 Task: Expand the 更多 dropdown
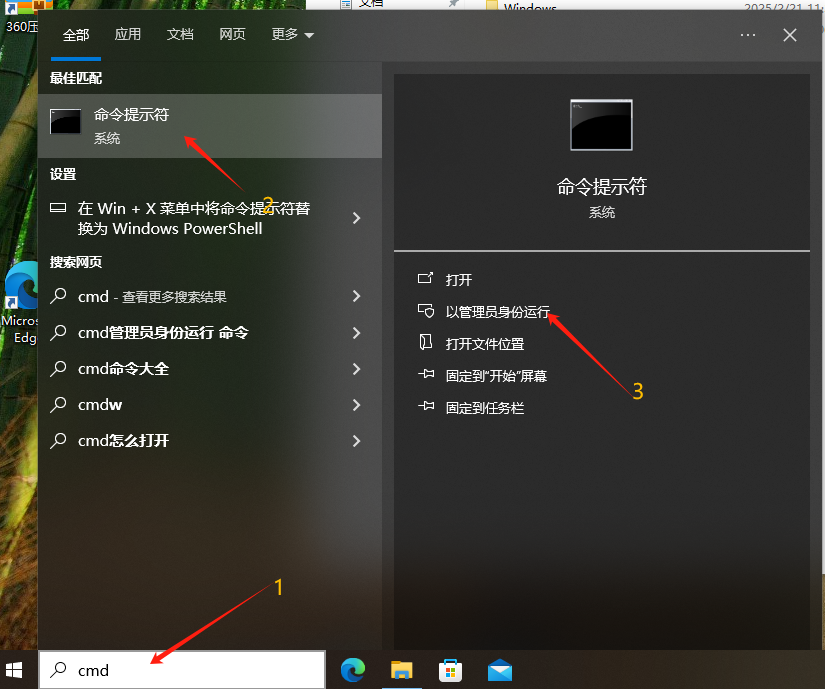point(292,34)
